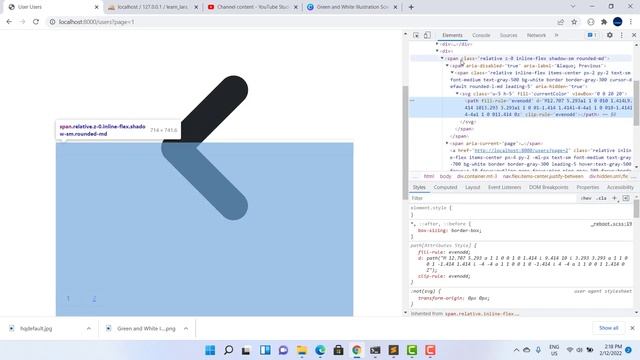640x360 pixels.
Task: Expand the aria-current page span node
Action: point(447,143)
